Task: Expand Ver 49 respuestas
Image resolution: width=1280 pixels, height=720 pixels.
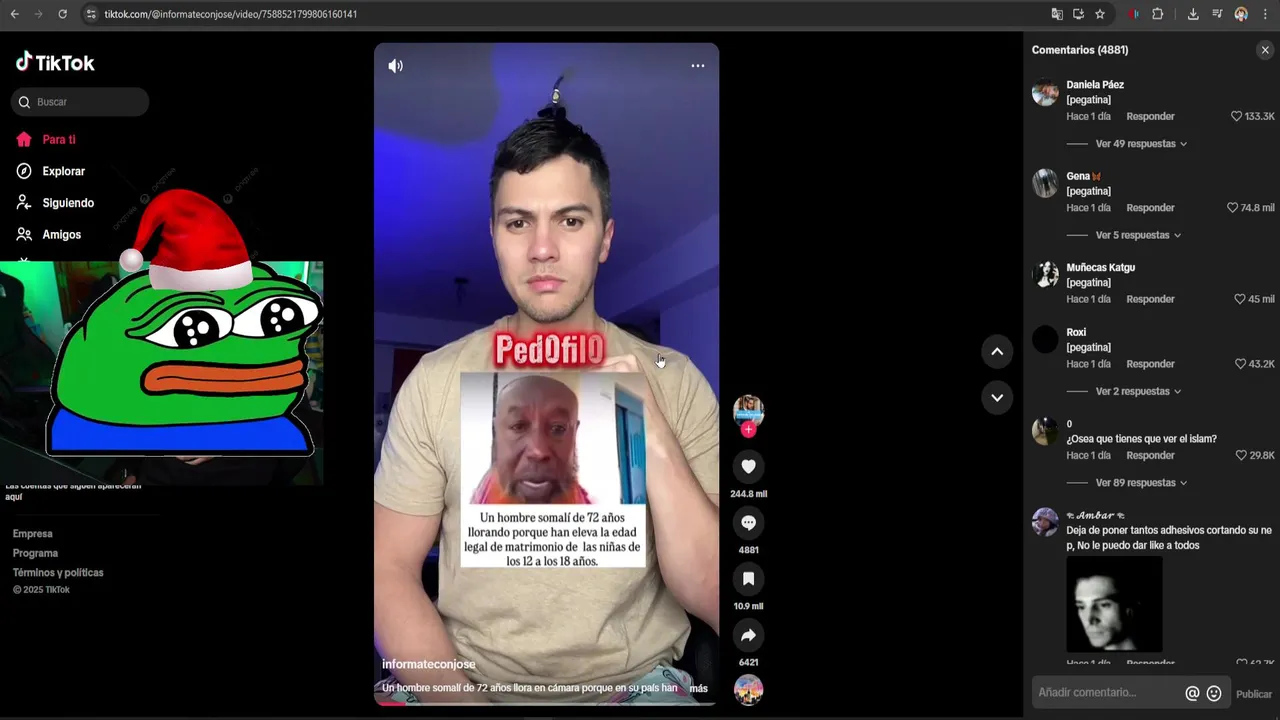Action: [x=1141, y=144]
